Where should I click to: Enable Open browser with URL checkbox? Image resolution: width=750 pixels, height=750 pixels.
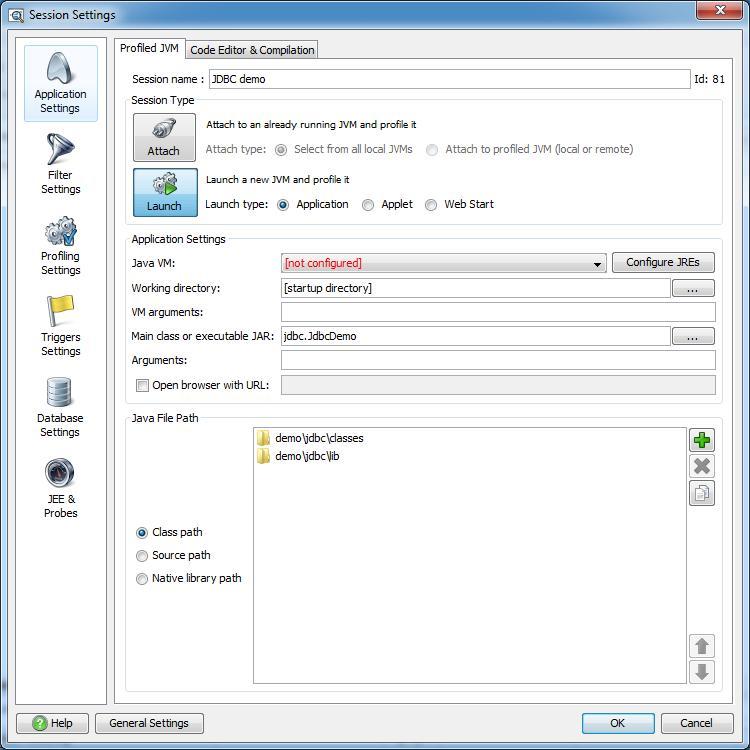click(143, 386)
